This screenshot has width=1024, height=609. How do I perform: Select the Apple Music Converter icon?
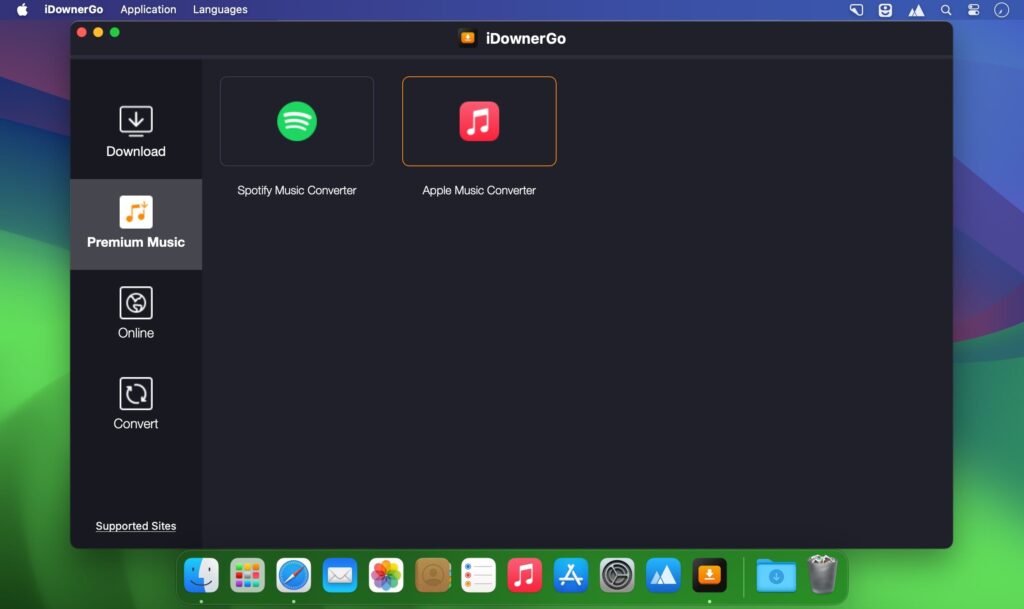479,121
